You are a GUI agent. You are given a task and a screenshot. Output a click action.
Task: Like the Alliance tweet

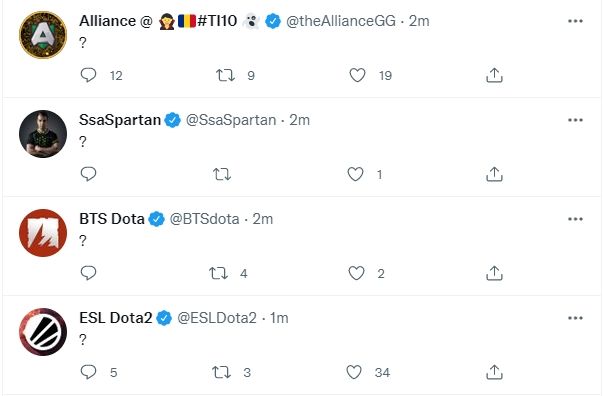pos(357,75)
